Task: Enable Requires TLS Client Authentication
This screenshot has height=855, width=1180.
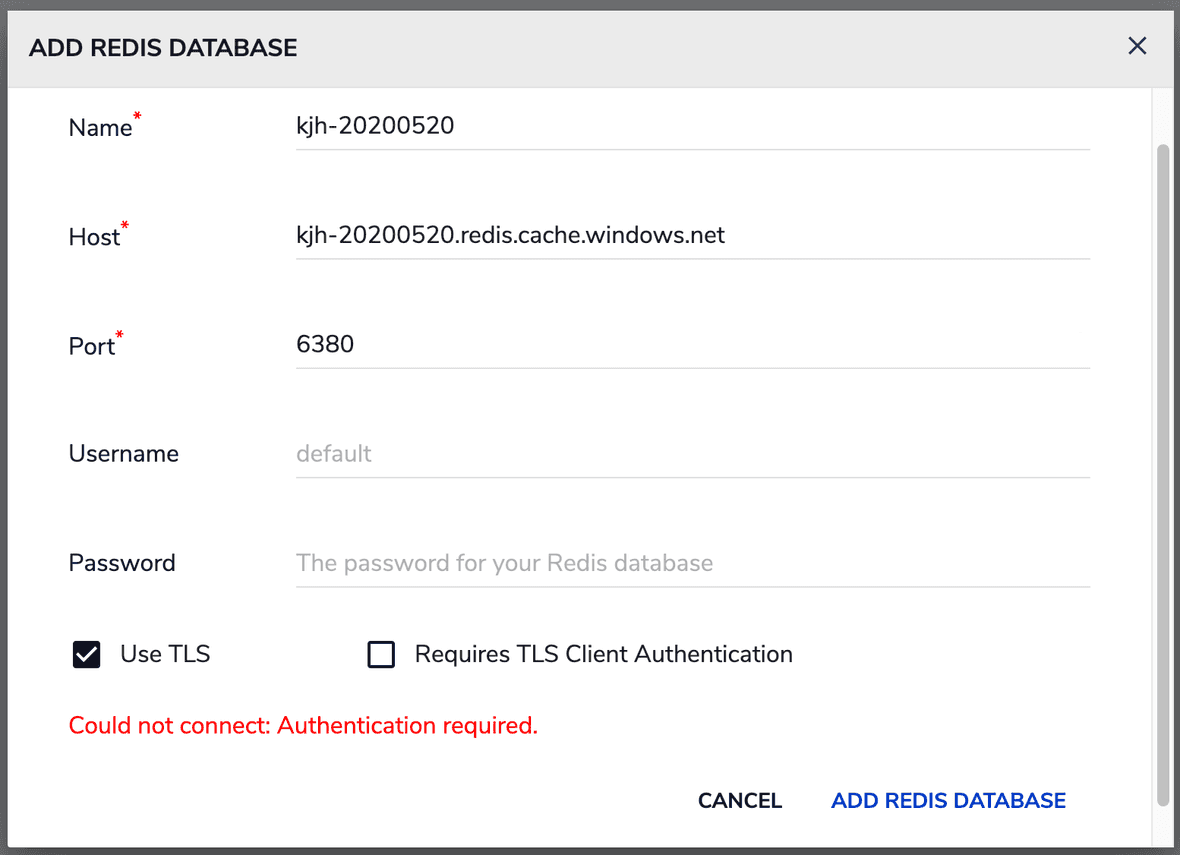Action: pos(381,653)
